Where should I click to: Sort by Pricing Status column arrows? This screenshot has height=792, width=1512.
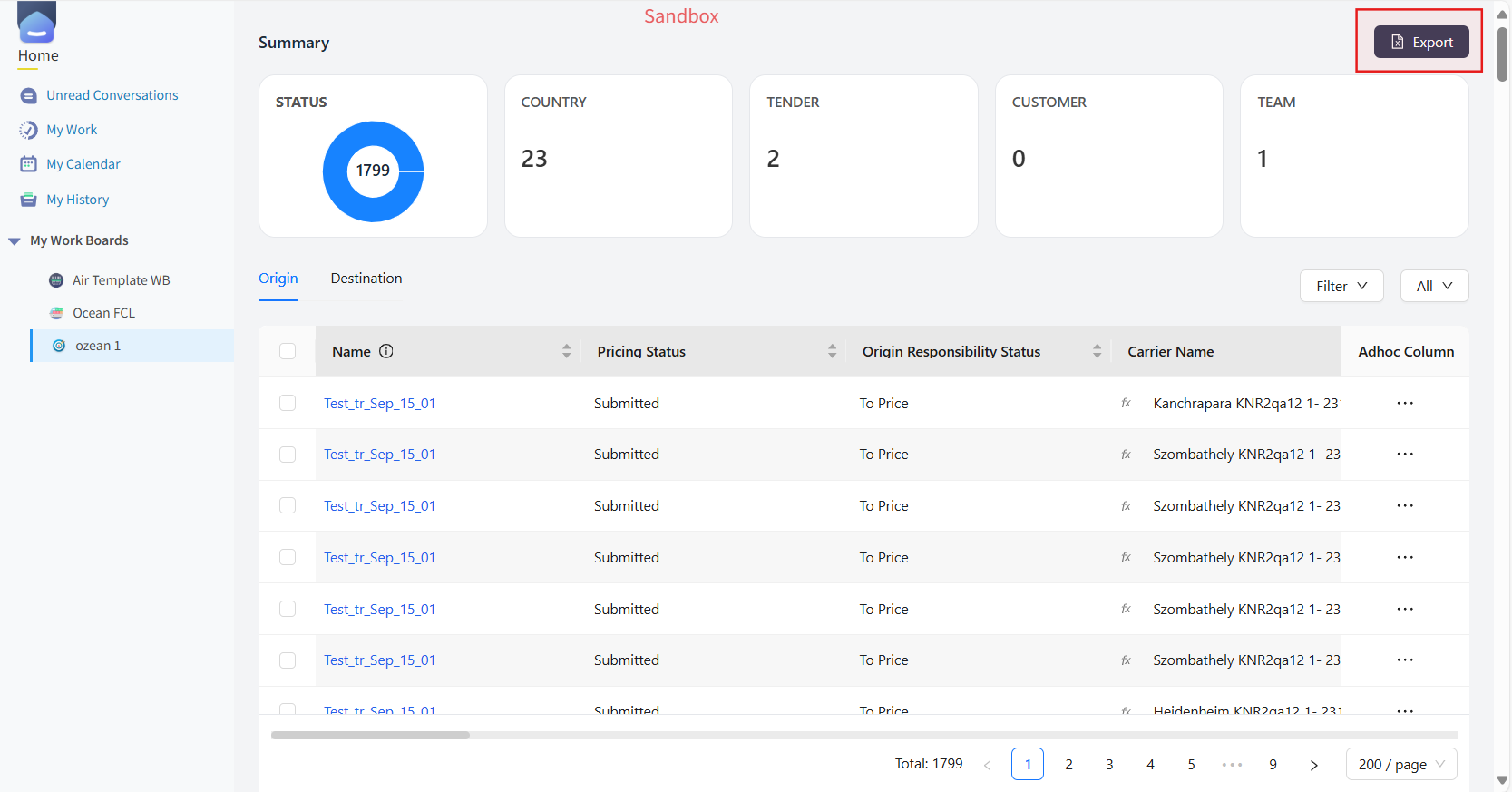tap(832, 351)
